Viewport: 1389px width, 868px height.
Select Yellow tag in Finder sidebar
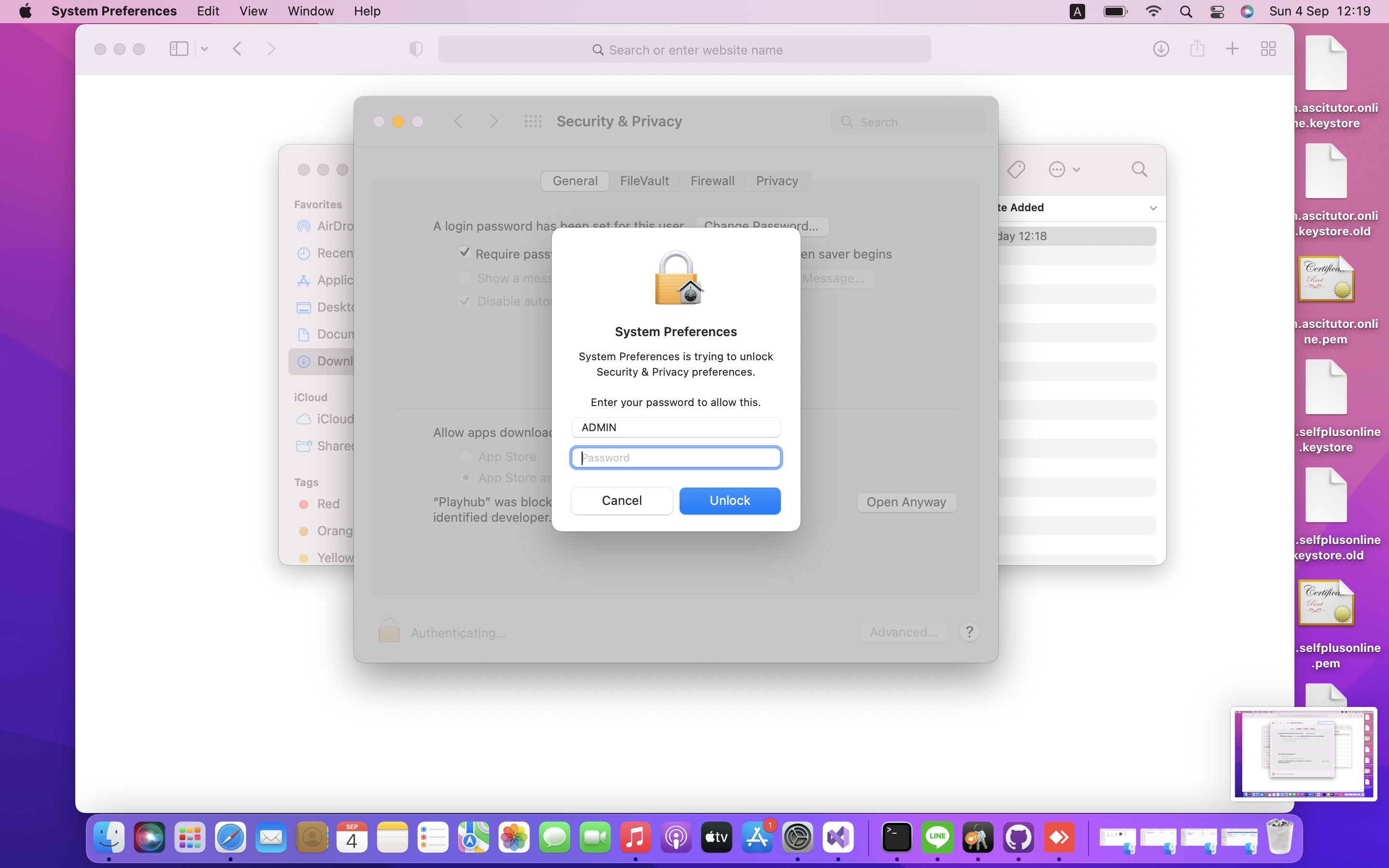326,557
